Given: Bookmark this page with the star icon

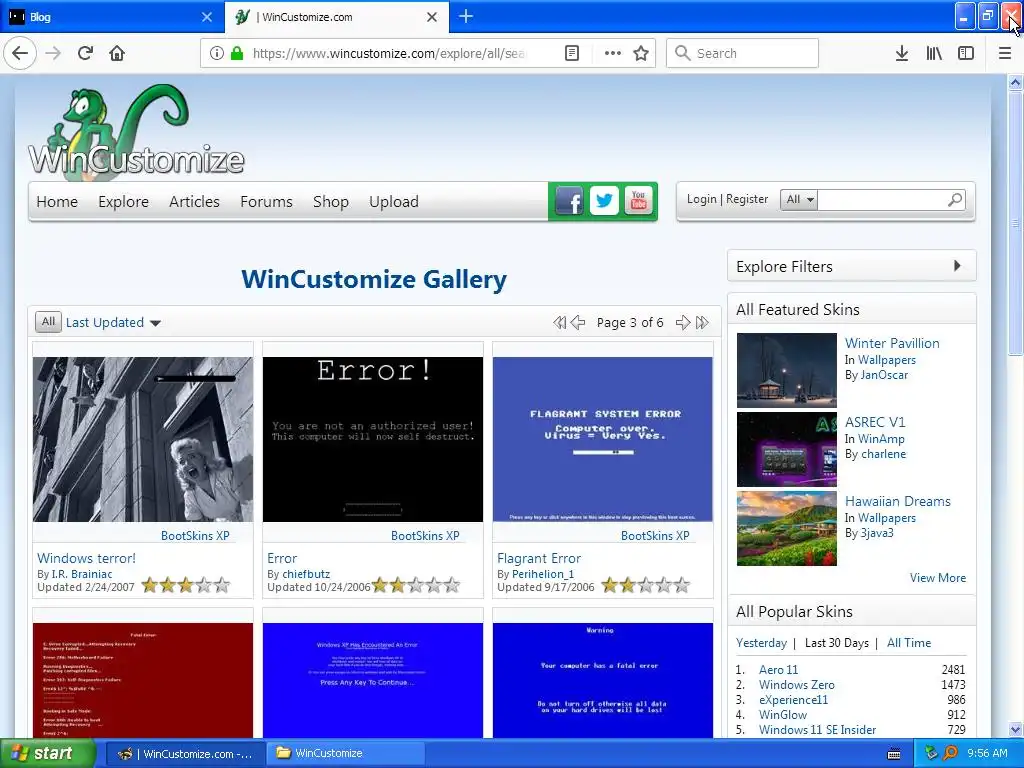Looking at the screenshot, I should (x=641, y=53).
